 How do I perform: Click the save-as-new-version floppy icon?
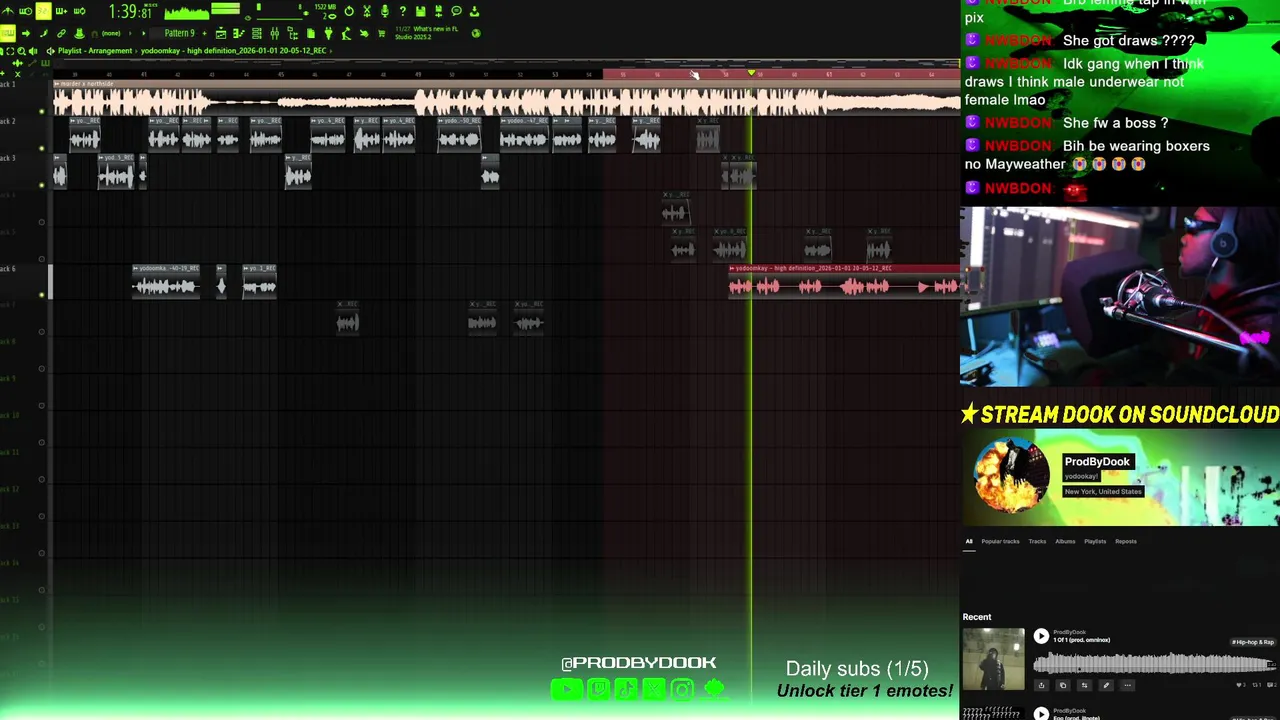[438, 11]
